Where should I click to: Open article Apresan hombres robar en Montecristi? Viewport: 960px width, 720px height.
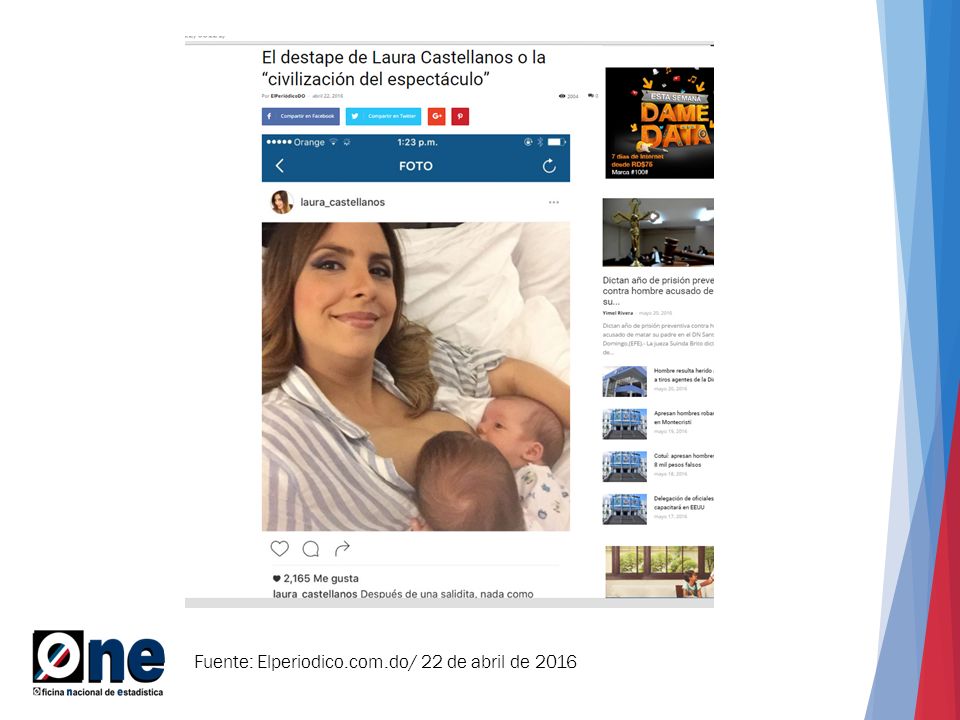683,418
